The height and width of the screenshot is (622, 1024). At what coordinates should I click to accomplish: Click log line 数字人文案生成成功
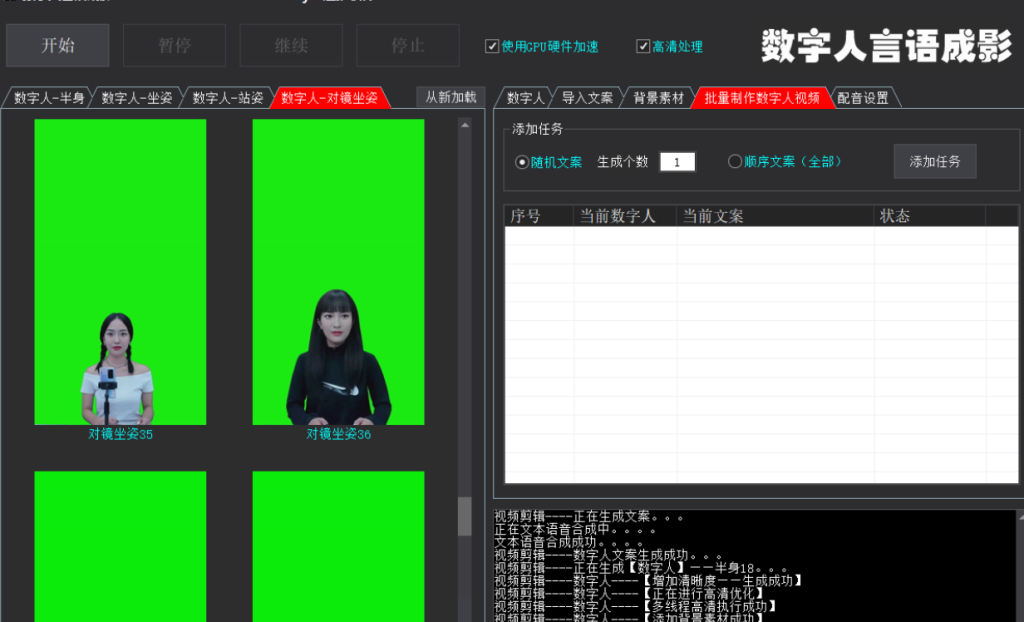point(607,555)
